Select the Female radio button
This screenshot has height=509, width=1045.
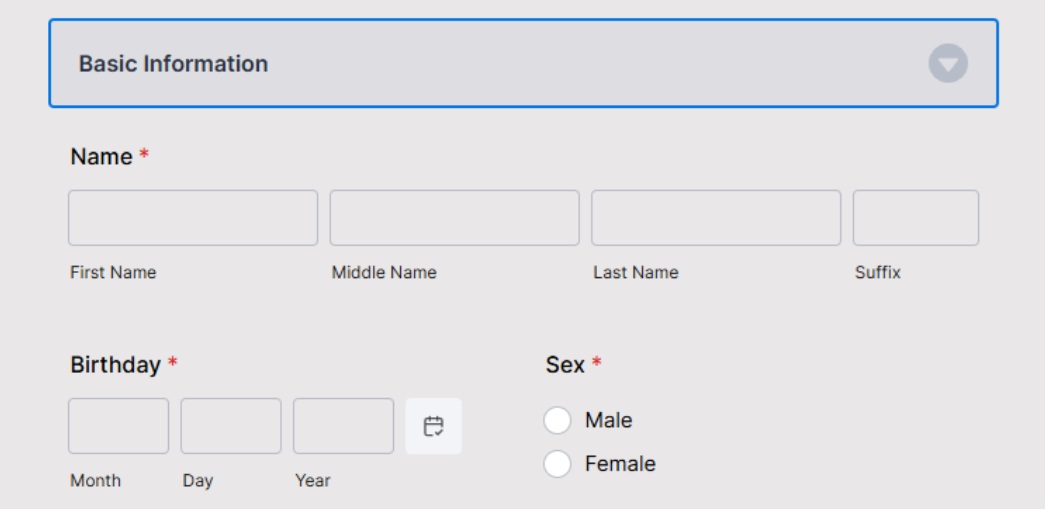[x=557, y=464]
